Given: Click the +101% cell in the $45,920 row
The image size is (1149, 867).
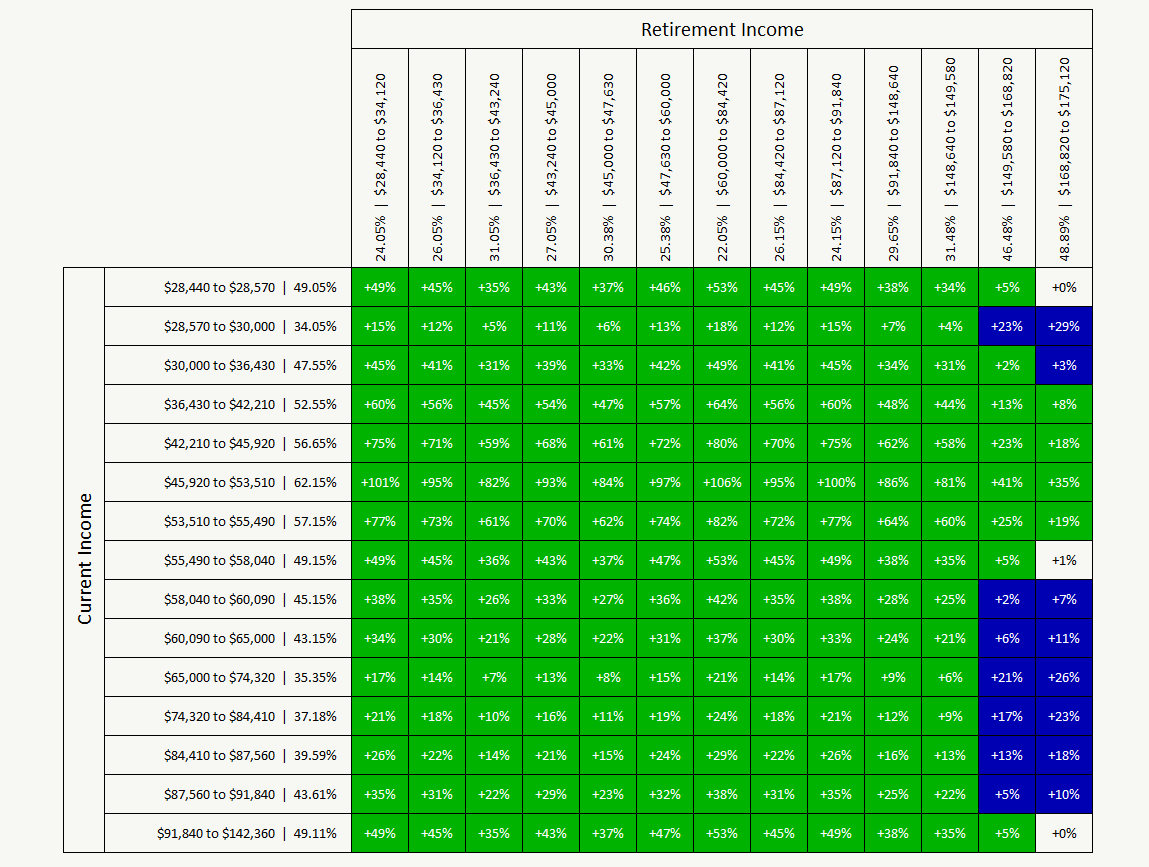Looking at the screenshot, I should 380,482.
